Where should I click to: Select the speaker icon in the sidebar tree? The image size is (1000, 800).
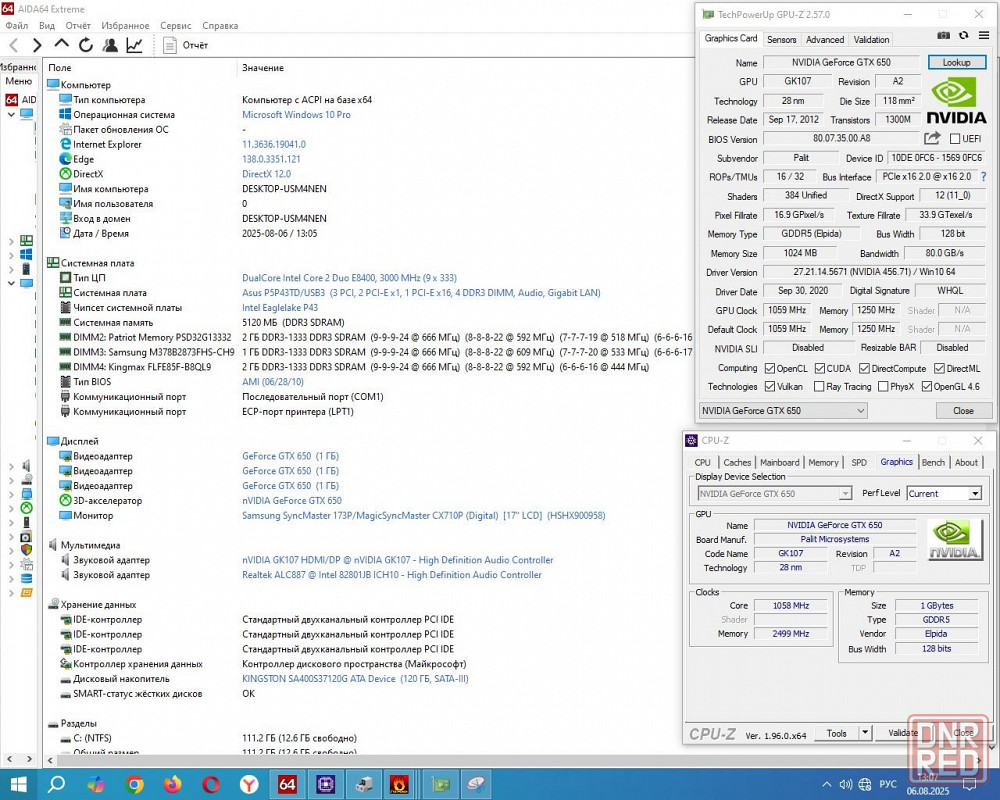coord(26,465)
